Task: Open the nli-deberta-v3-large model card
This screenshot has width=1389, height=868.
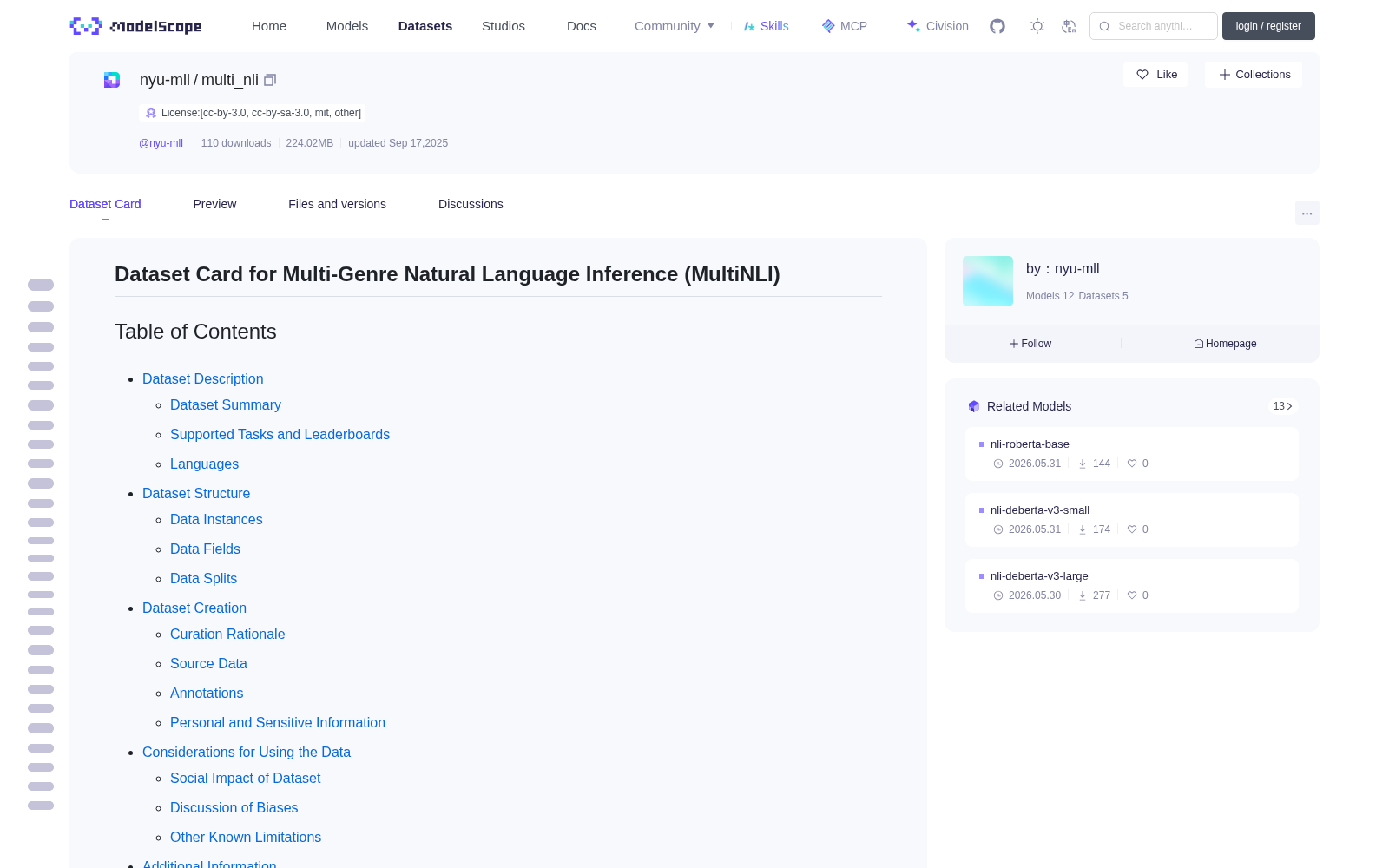Action: pos(1132,586)
